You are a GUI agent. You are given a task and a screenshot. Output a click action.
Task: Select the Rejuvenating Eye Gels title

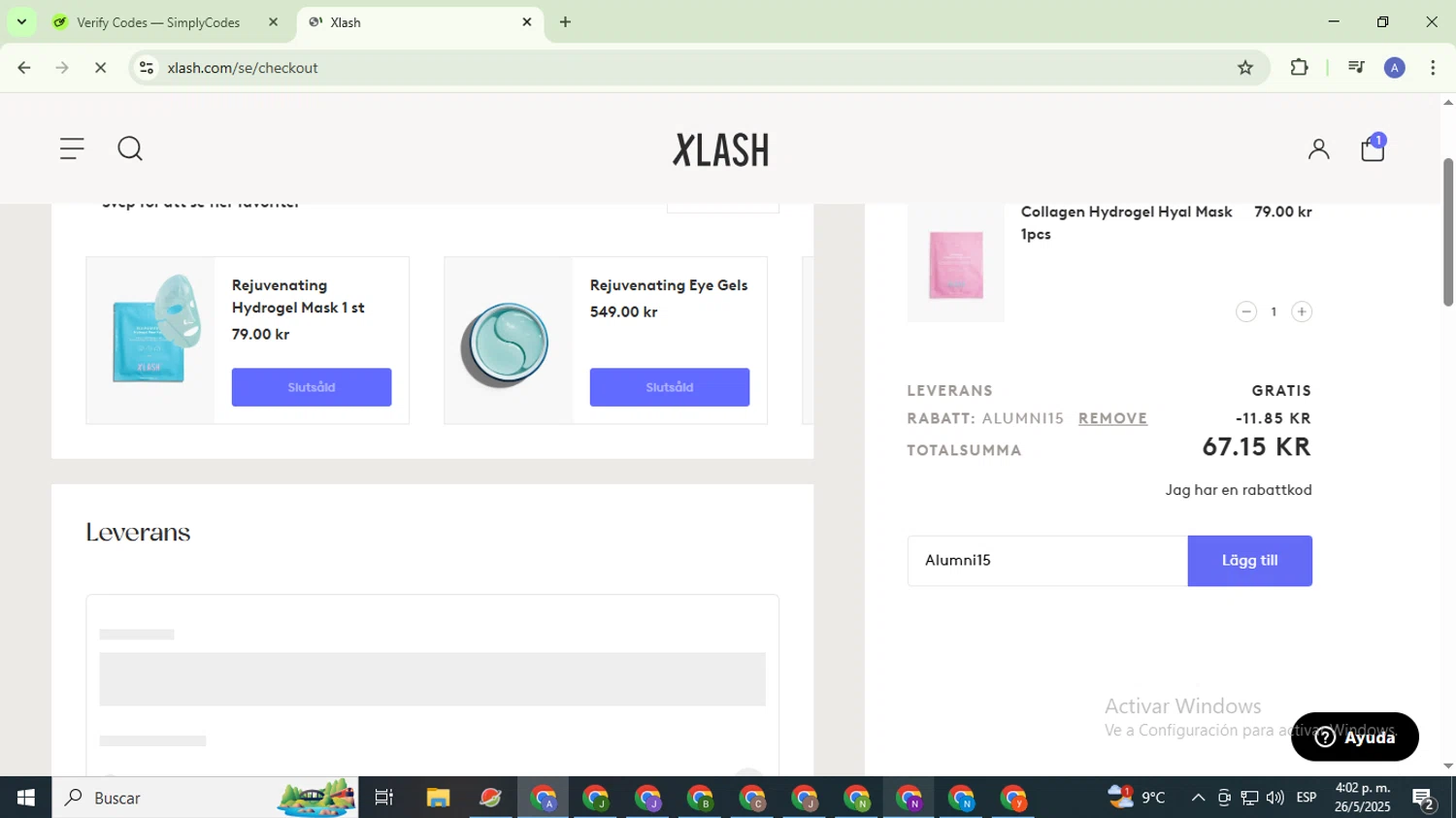[669, 285]
